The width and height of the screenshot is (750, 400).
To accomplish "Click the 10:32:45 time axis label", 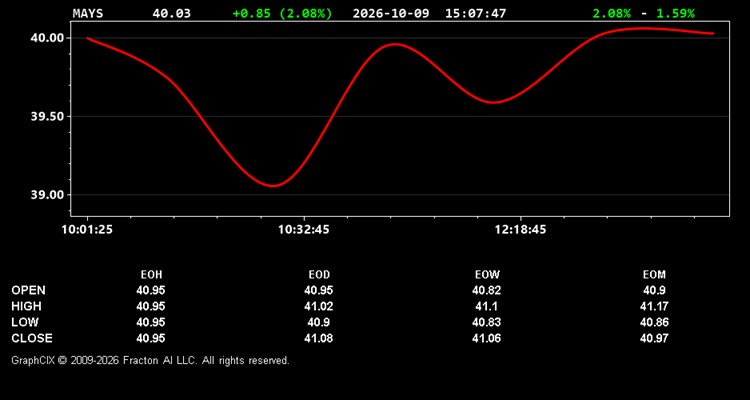I will click(x=304, y=230).
